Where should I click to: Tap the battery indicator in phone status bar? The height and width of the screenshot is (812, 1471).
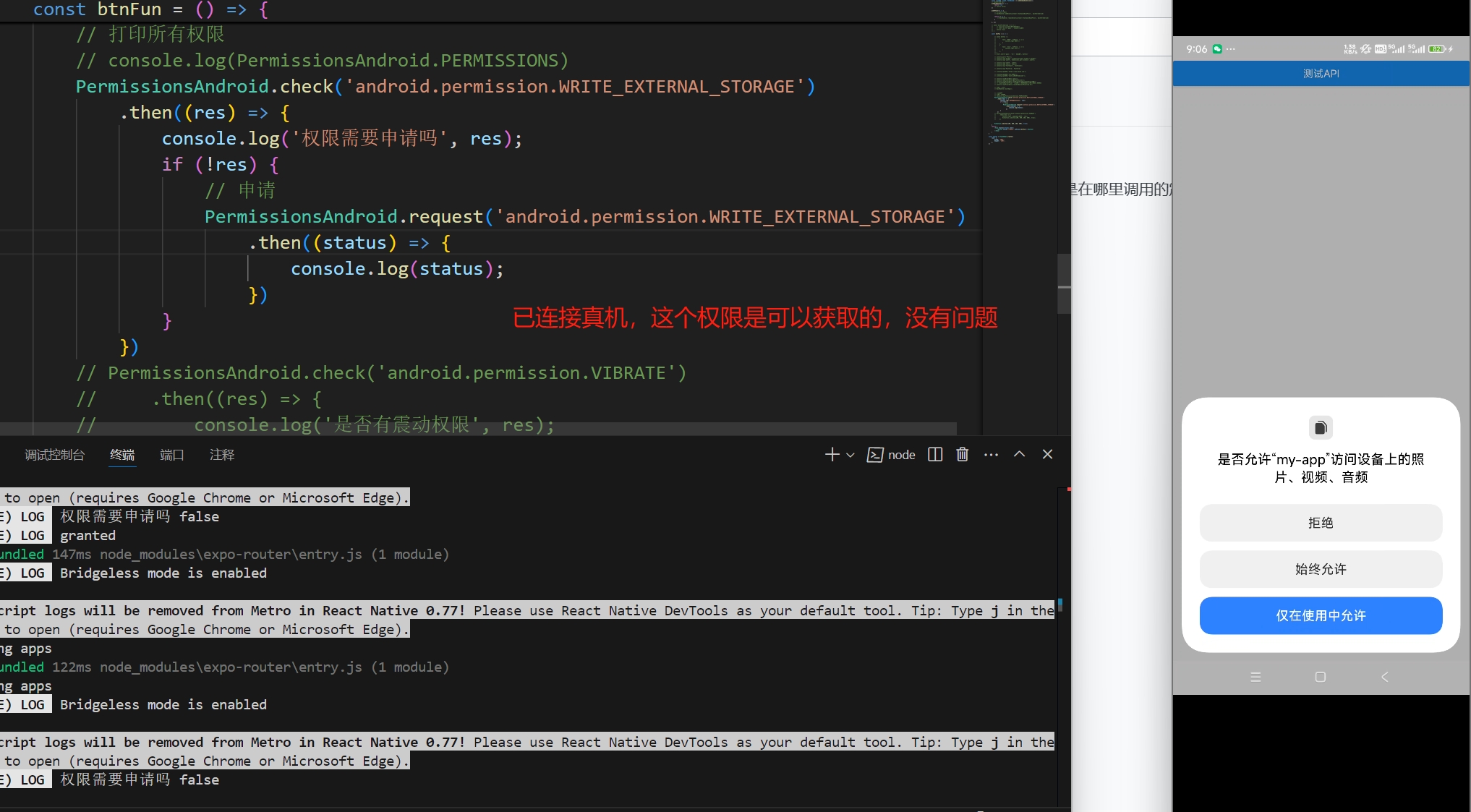point(1437,49)
